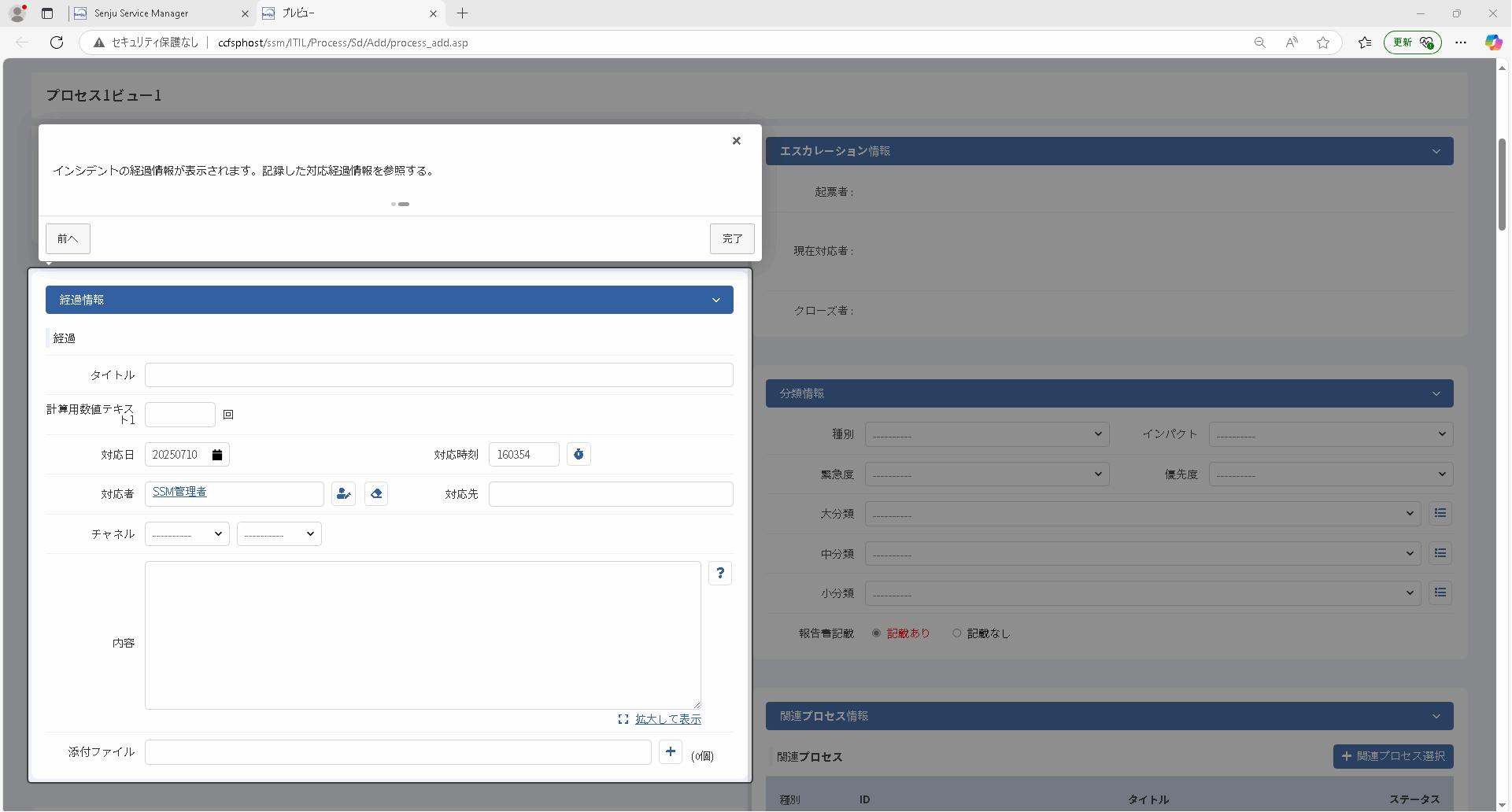Click the list icon beside 小分類

coord(1440,592)
